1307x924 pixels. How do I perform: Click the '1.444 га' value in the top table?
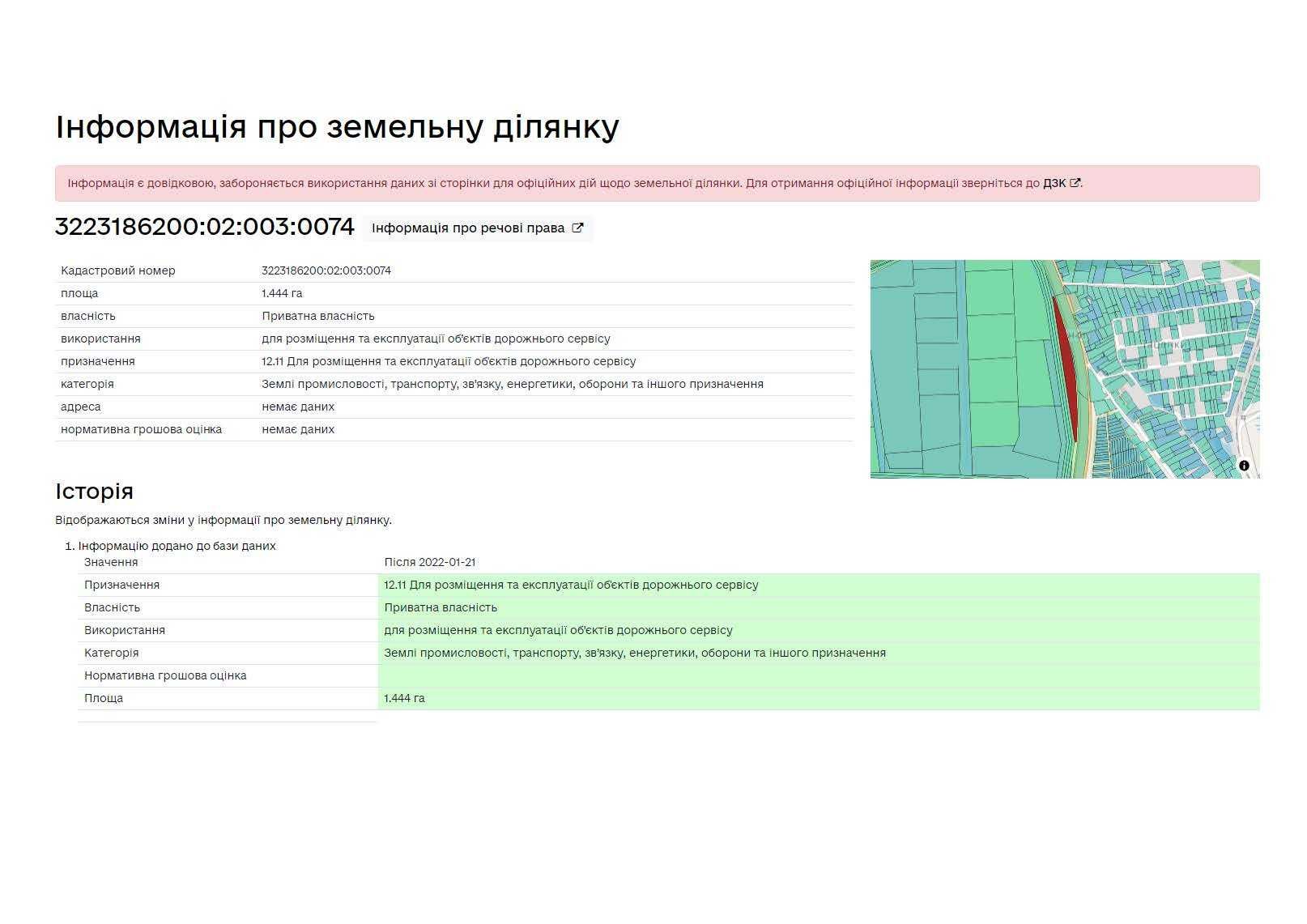coord(282,293)
